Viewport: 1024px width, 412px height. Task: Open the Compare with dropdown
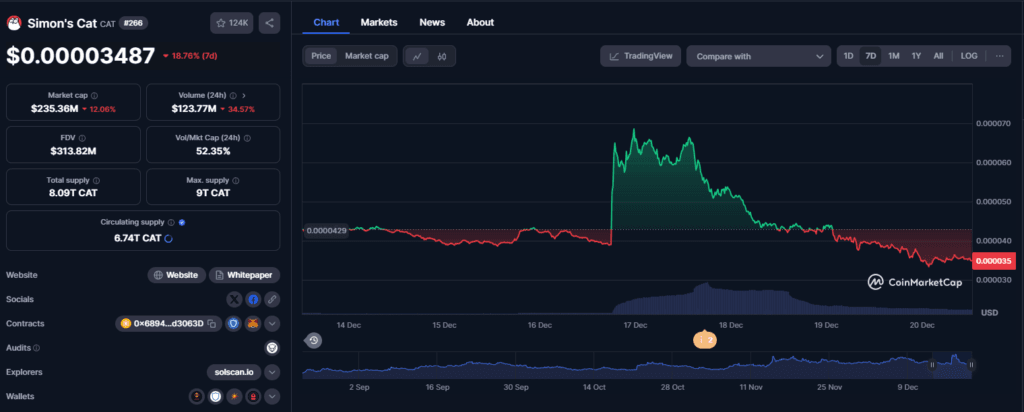click(758, 56)
